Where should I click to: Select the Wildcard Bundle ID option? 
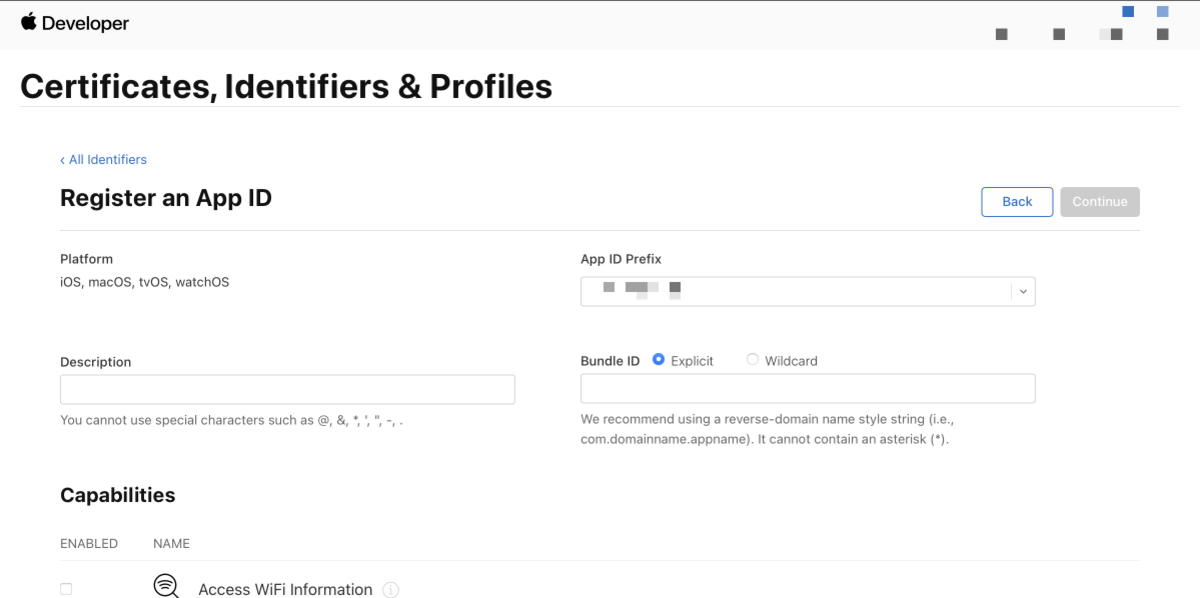752,359
